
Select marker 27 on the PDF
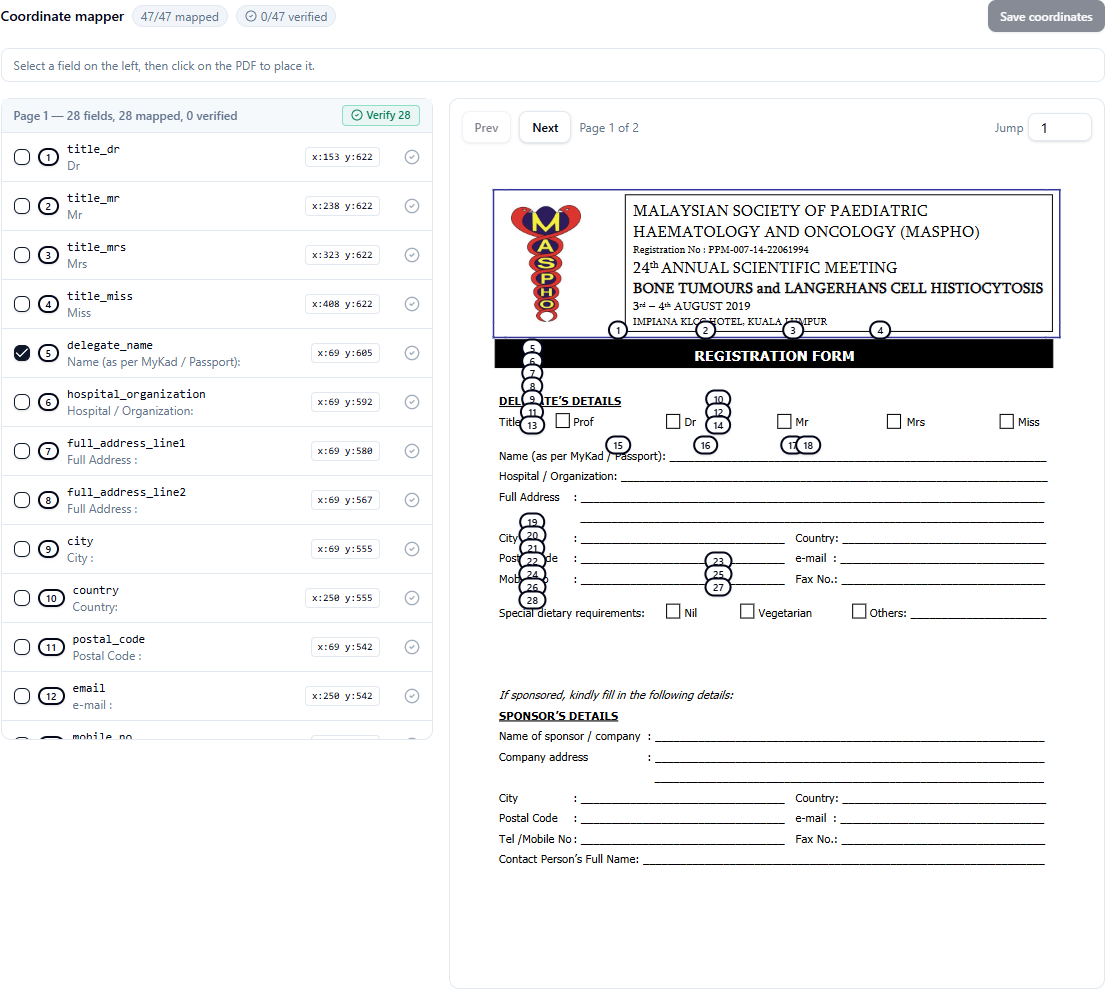(x=718, y=587)
